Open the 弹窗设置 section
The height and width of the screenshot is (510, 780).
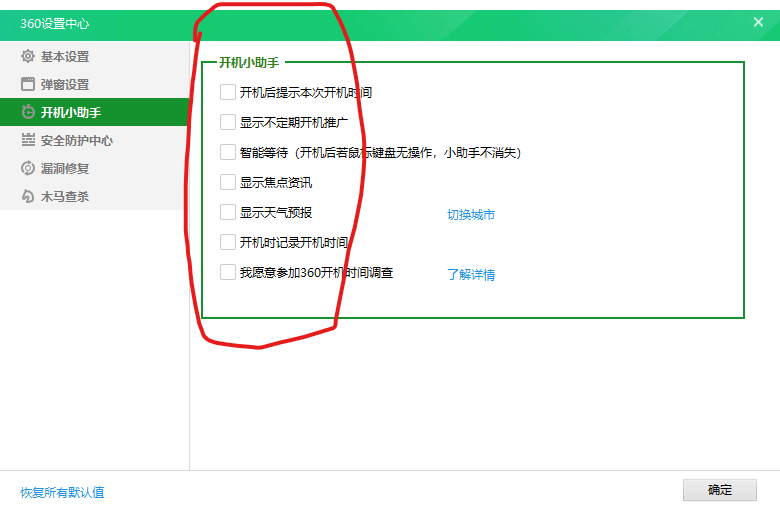(95, 84)
